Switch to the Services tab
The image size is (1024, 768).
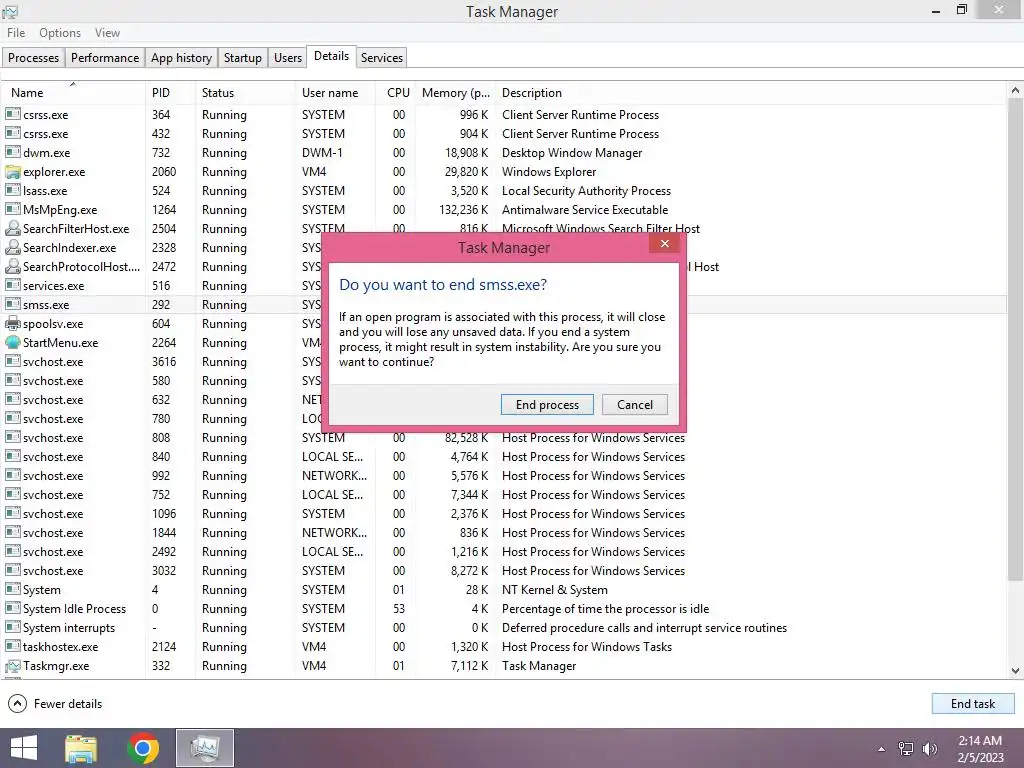(382, 57)
